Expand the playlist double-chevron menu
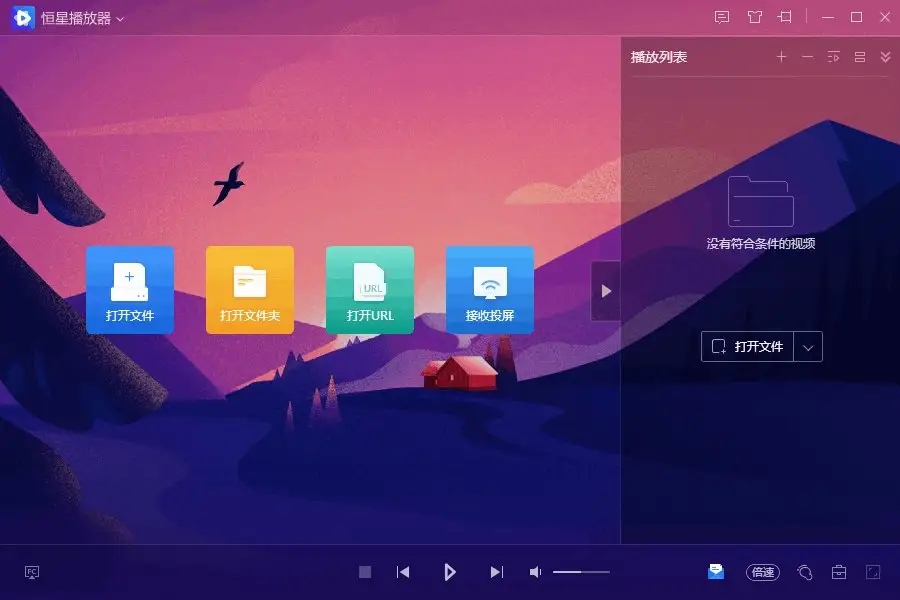 885,57
